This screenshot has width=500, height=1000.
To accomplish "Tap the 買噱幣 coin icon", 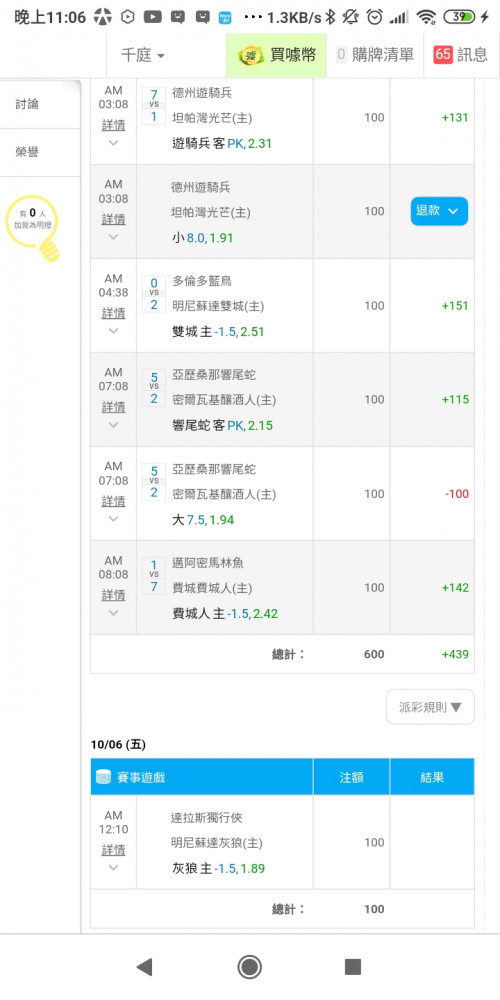I will [x=251, y=55].
